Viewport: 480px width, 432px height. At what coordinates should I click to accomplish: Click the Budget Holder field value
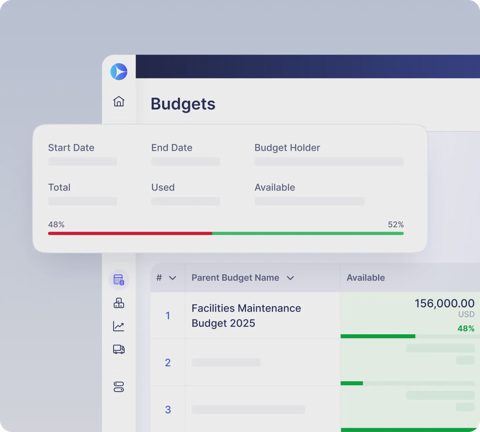click(329, 162)
